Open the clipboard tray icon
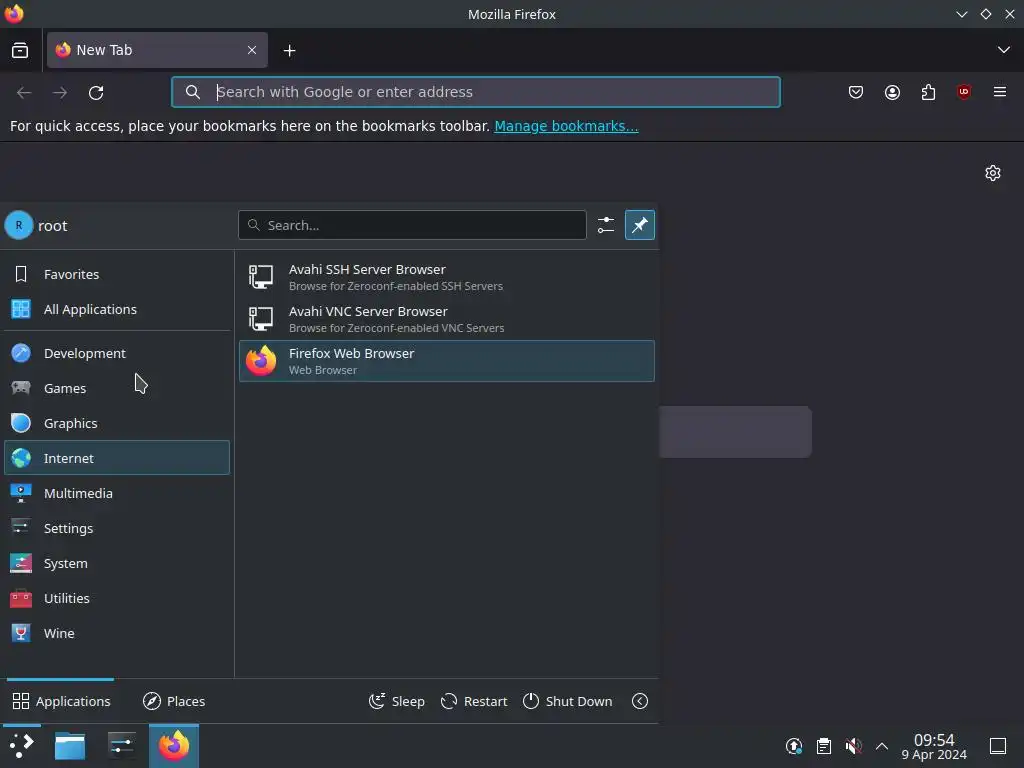This screenshot has height=768, width=1024. [x=824, y=746]
